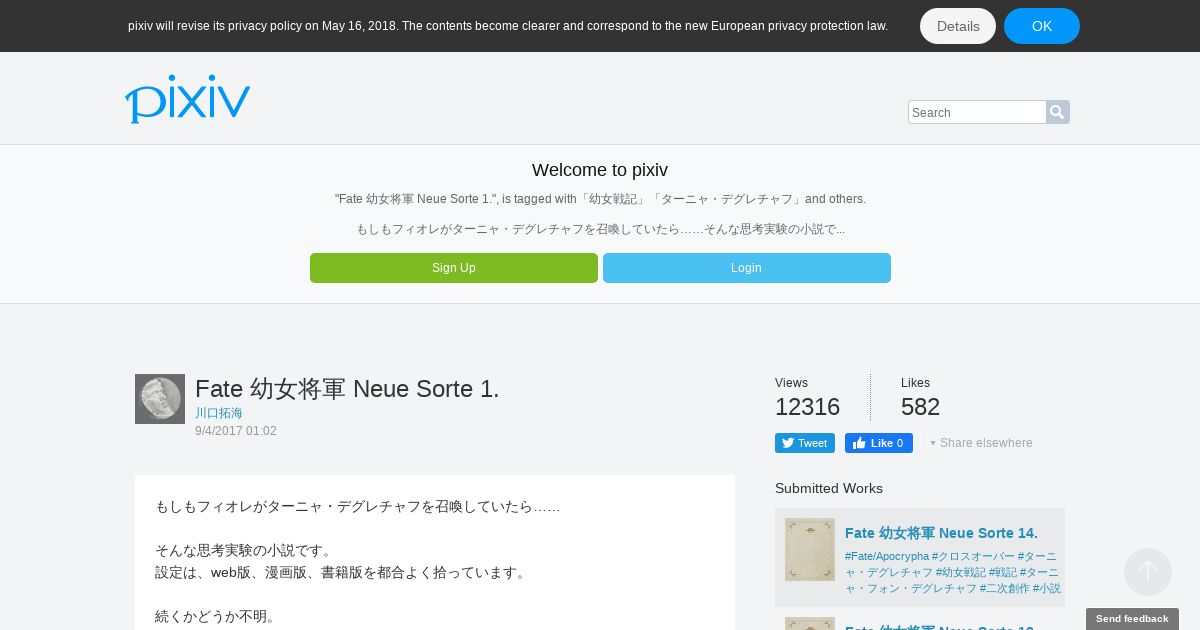Click the #幼女戦記 tag
Screen dimensions: 1200x630
click(960, 573)
